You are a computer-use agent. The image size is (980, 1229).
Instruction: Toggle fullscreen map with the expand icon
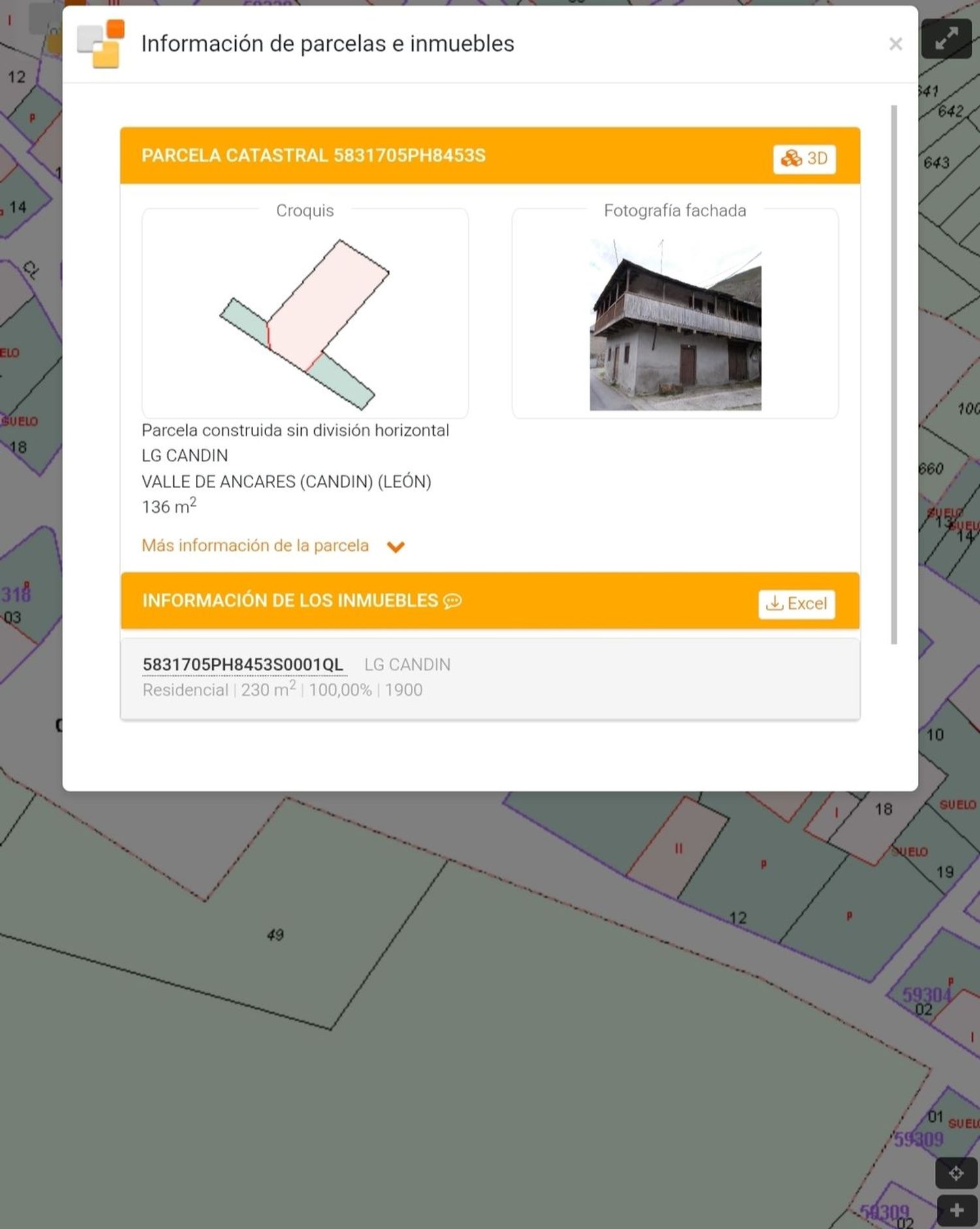[947, 39]
